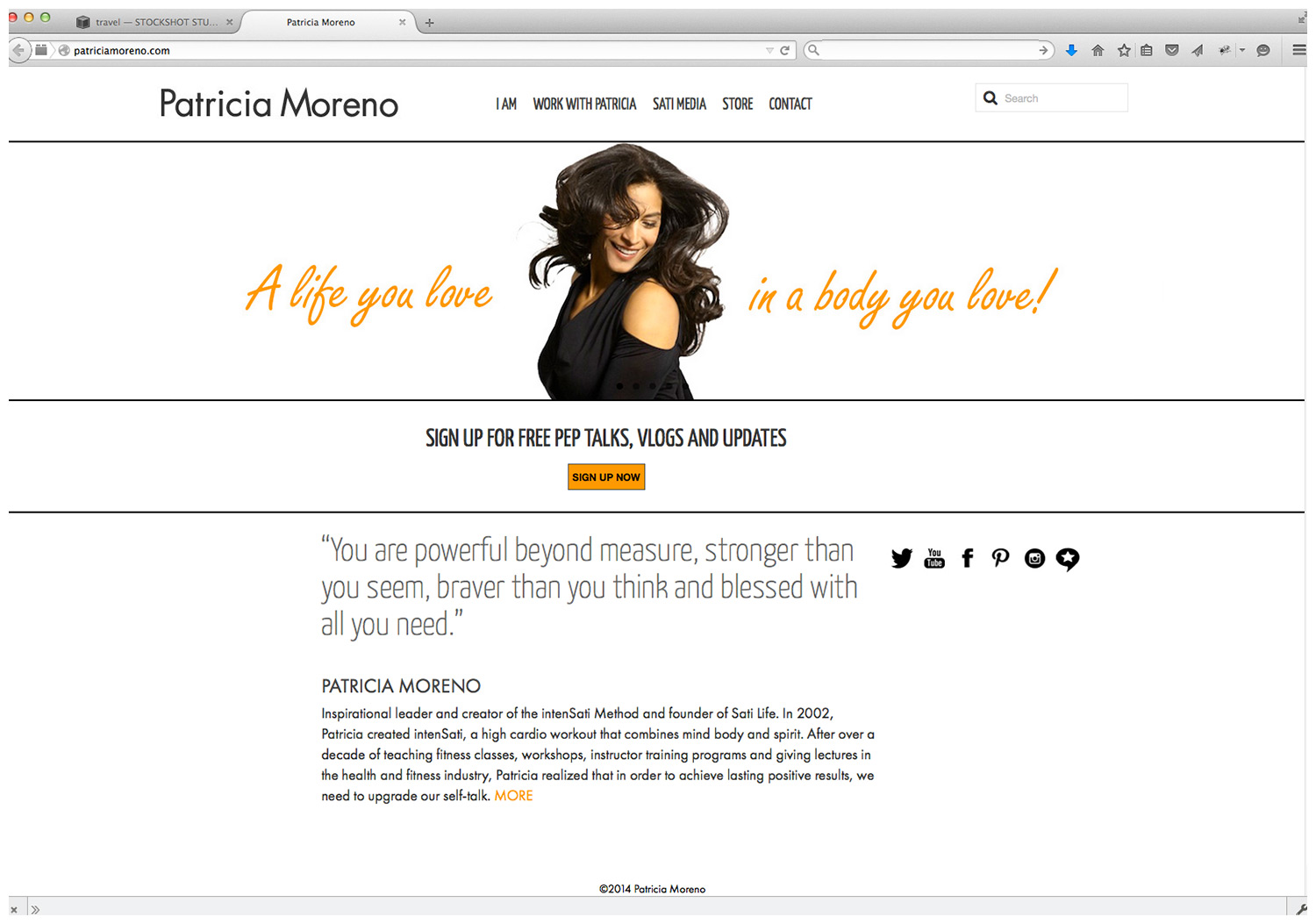Open WORK WITH PATRICIA menu

point(584,104)
